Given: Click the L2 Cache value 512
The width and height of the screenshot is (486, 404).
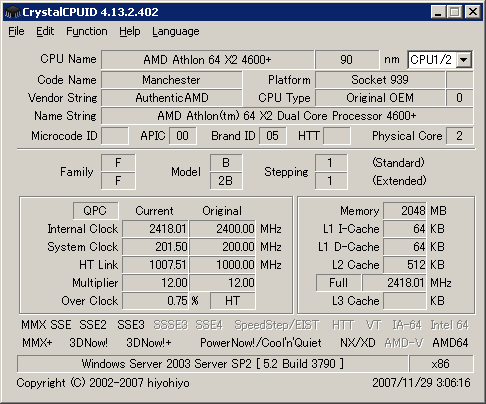Looking at the screenshot, I should point(405,265).
